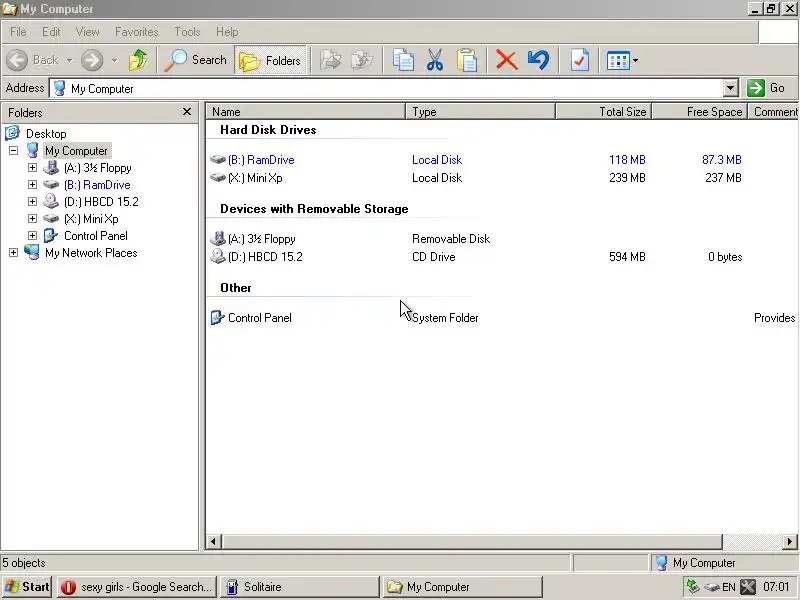Click the scrollbar right arrow

[x=789, y=541]
